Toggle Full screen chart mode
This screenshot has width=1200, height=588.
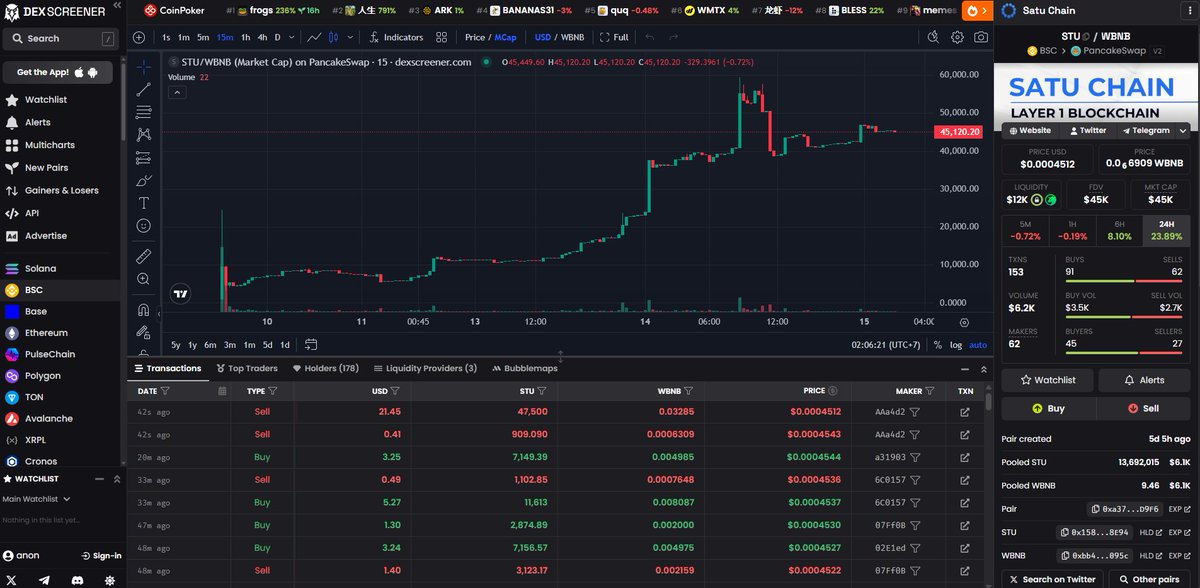(x=613, y=37)
